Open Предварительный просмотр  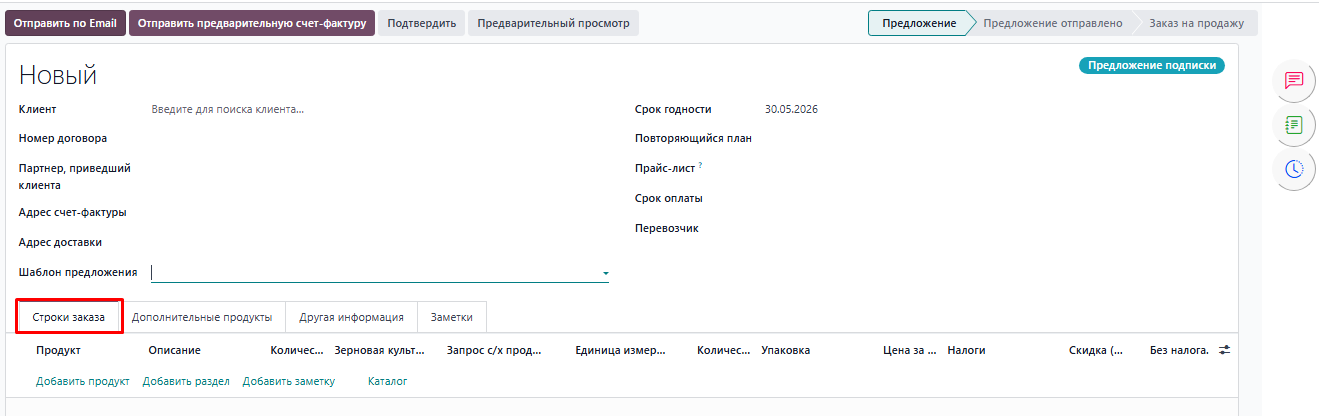(x=553, y=23)
